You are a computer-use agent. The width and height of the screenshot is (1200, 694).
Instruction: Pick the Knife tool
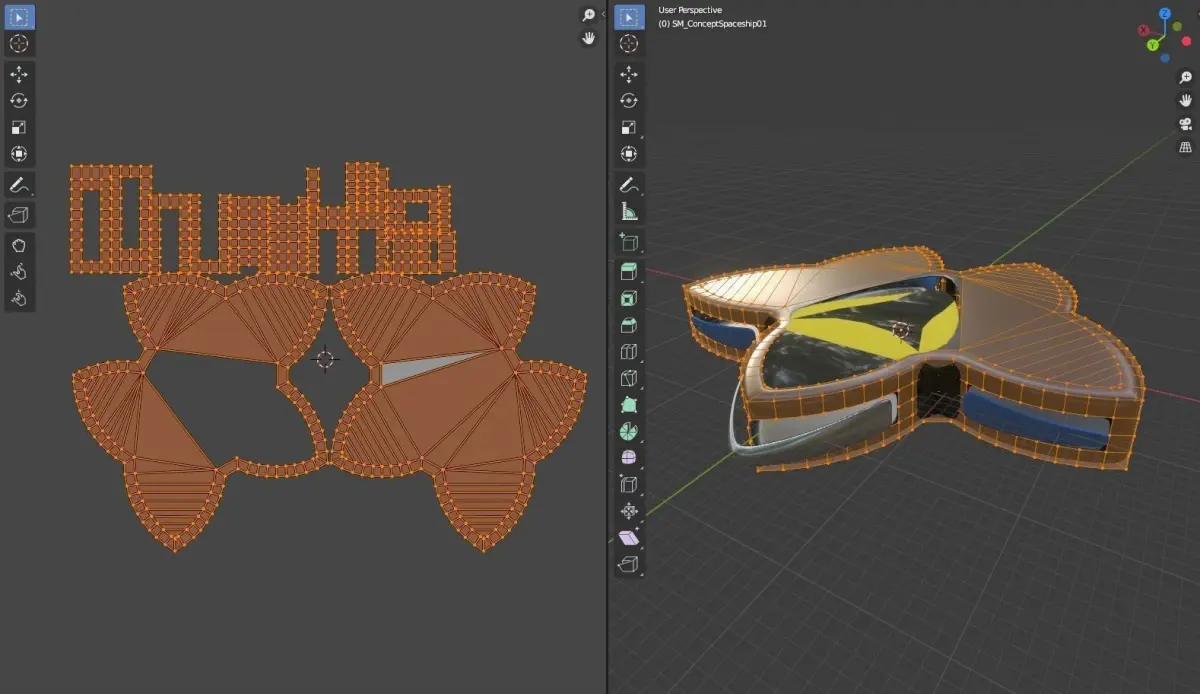point(629,378)
